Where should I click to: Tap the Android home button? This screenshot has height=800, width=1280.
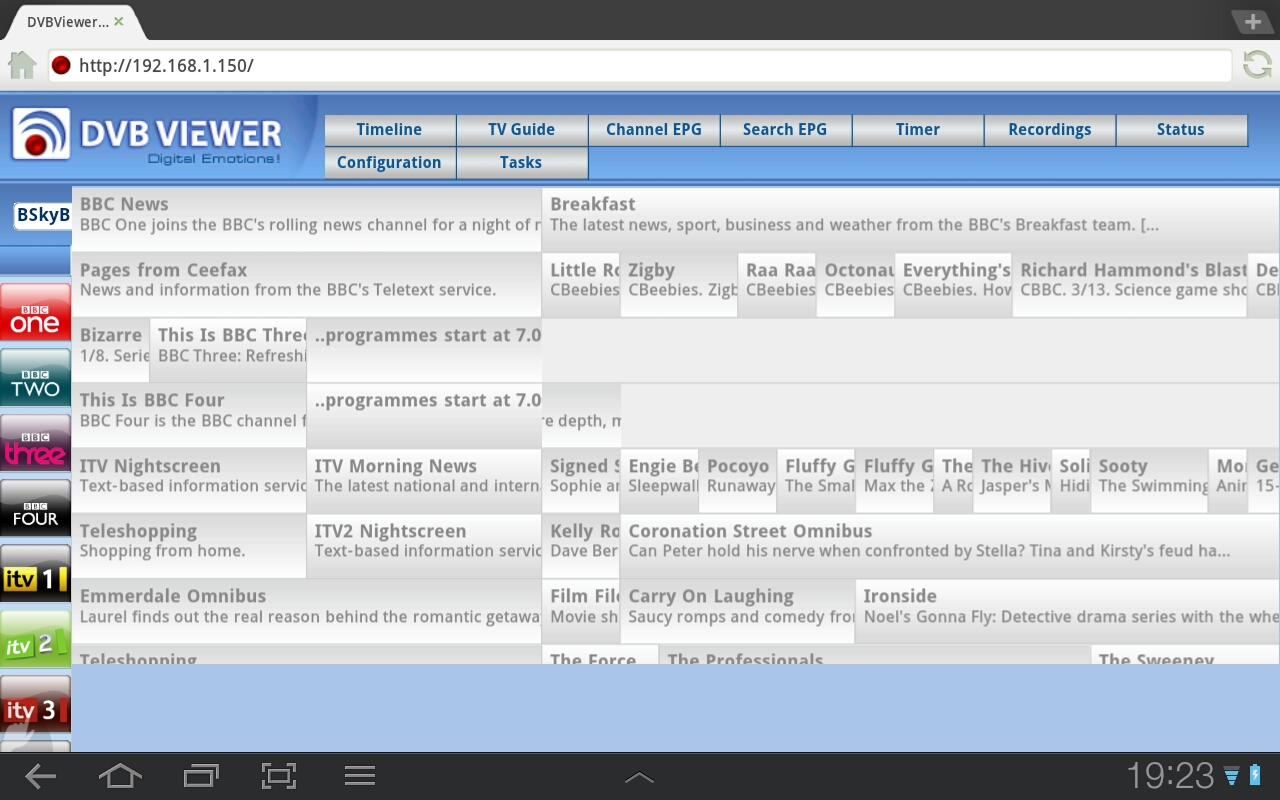point(120,776)
